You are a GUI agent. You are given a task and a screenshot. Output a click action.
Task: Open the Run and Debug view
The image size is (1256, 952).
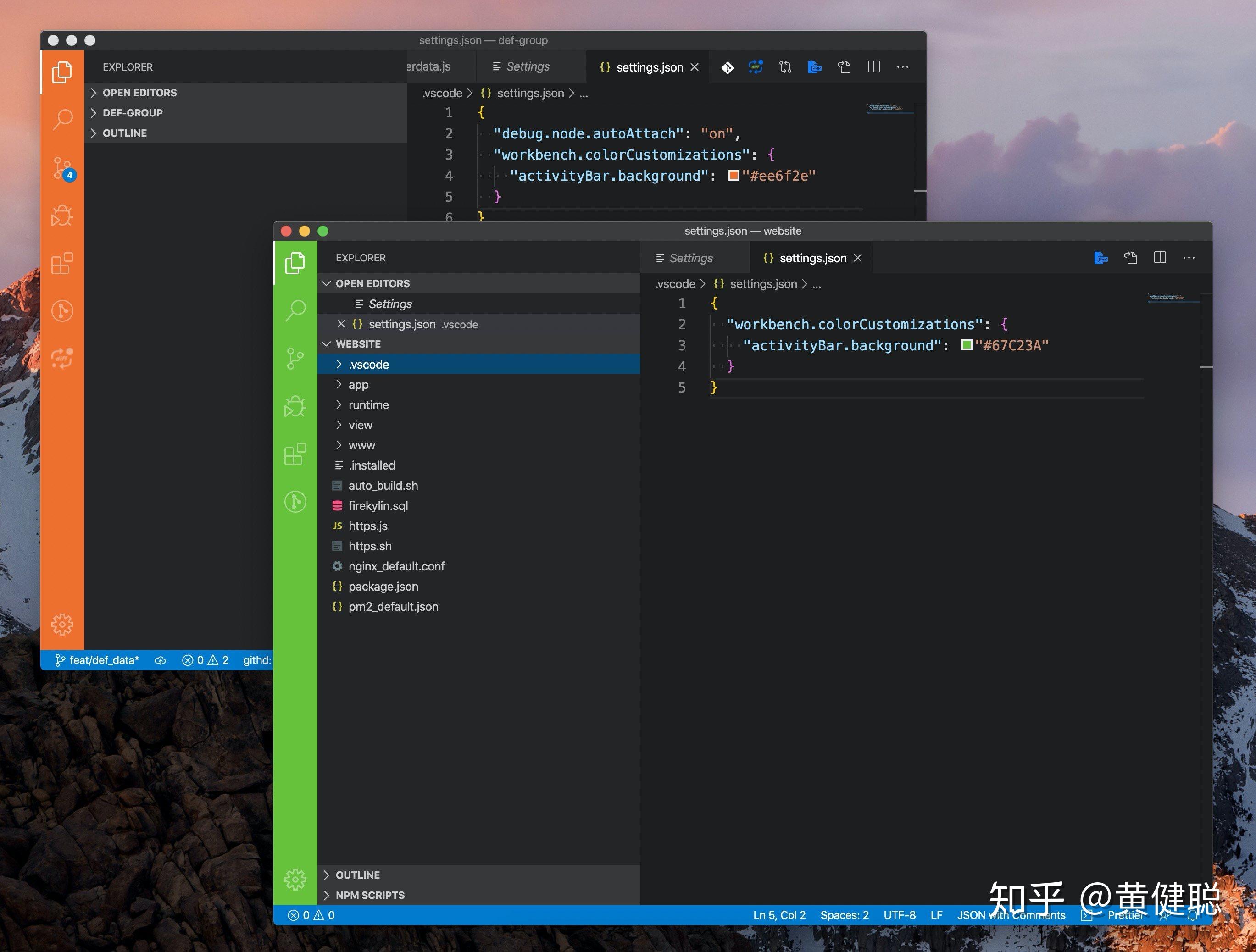coord(295,406)
